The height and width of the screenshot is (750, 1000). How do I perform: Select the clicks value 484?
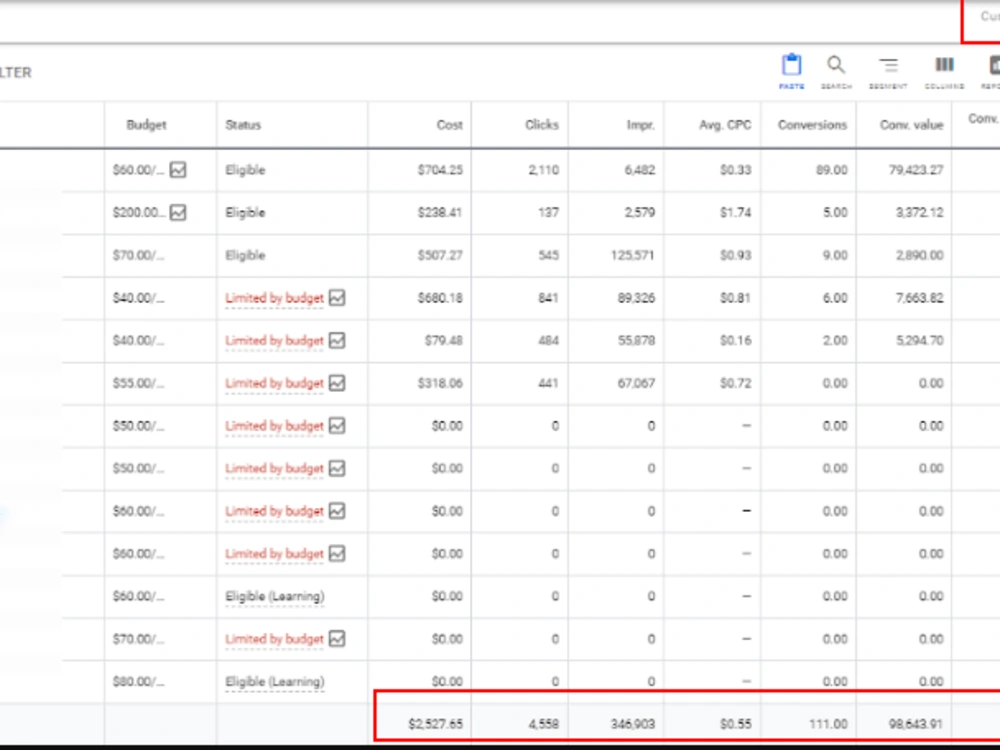[x=548, y=341]
